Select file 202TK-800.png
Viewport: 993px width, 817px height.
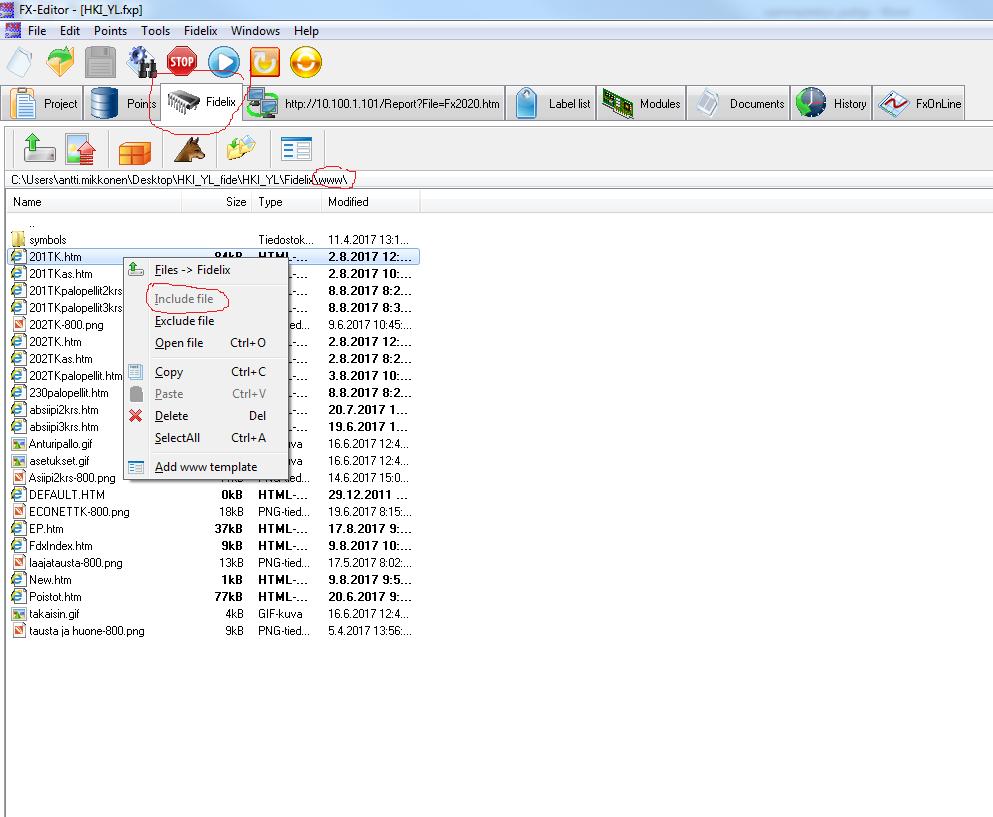coord(66,325)
